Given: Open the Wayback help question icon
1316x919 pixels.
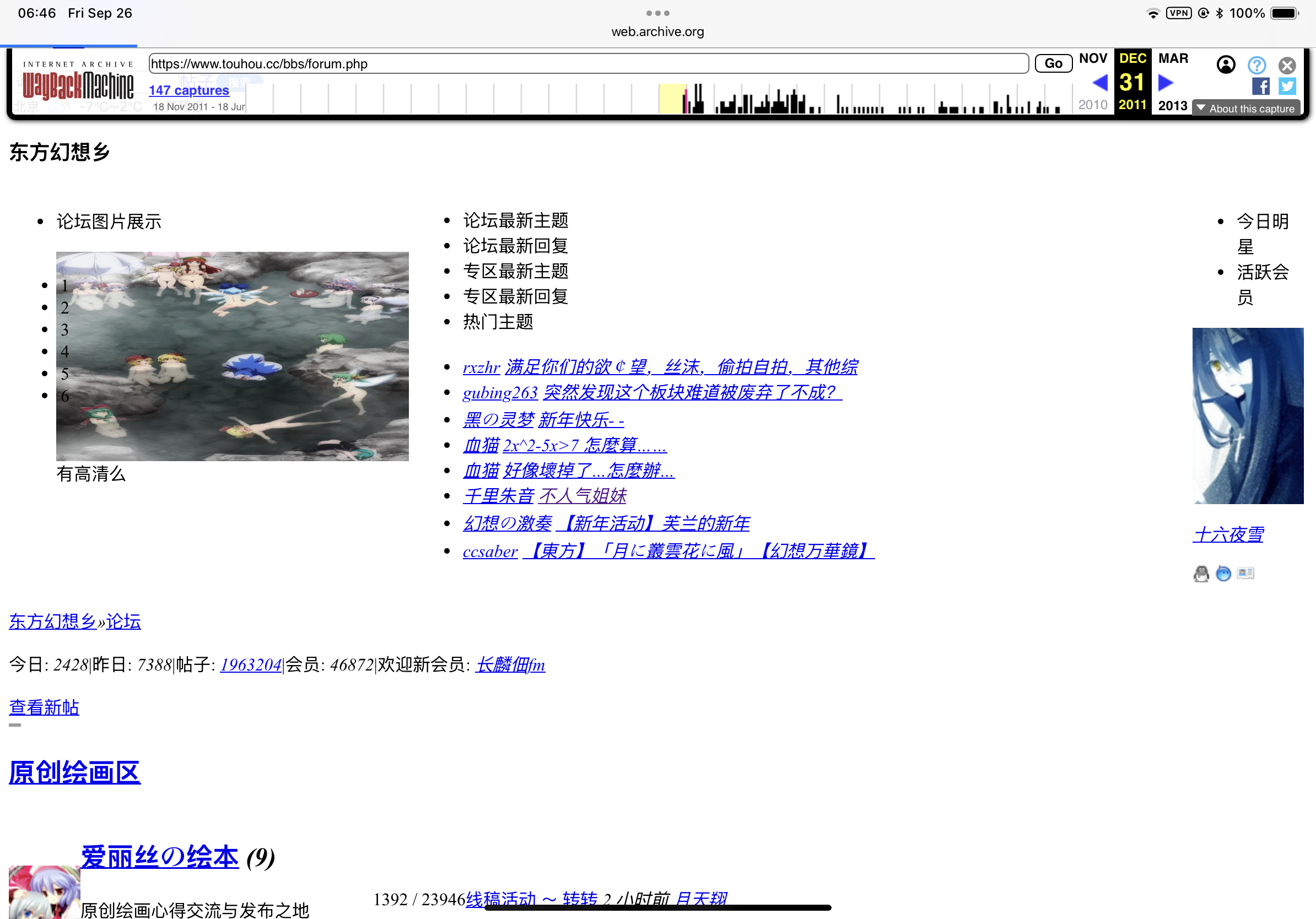Looking at the screenshot, I should 1256,65.
